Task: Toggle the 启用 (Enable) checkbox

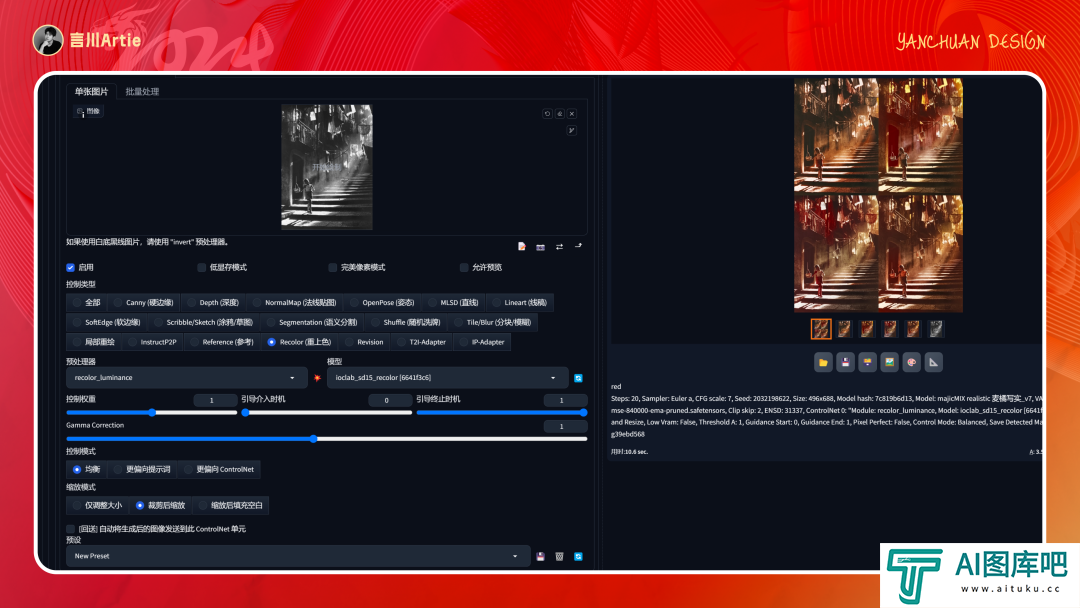Action: click(x=71, y=267)
